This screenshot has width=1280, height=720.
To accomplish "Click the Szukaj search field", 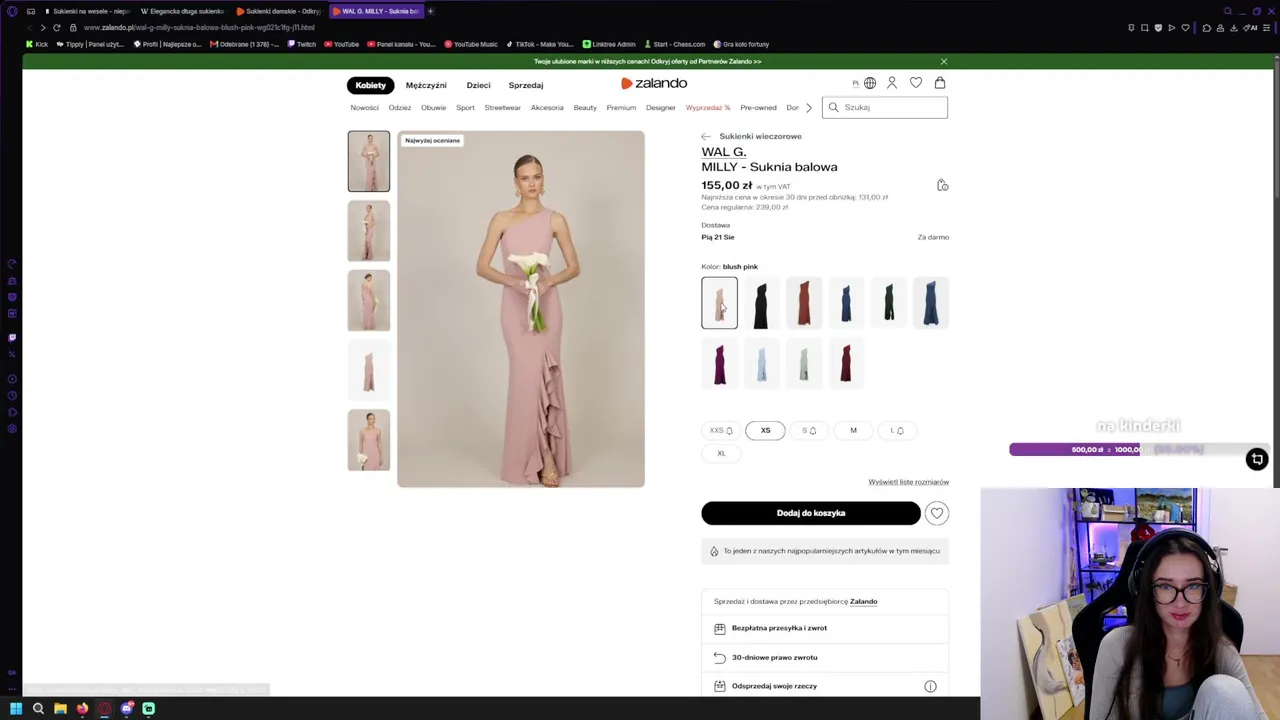I will coord(884,107).
